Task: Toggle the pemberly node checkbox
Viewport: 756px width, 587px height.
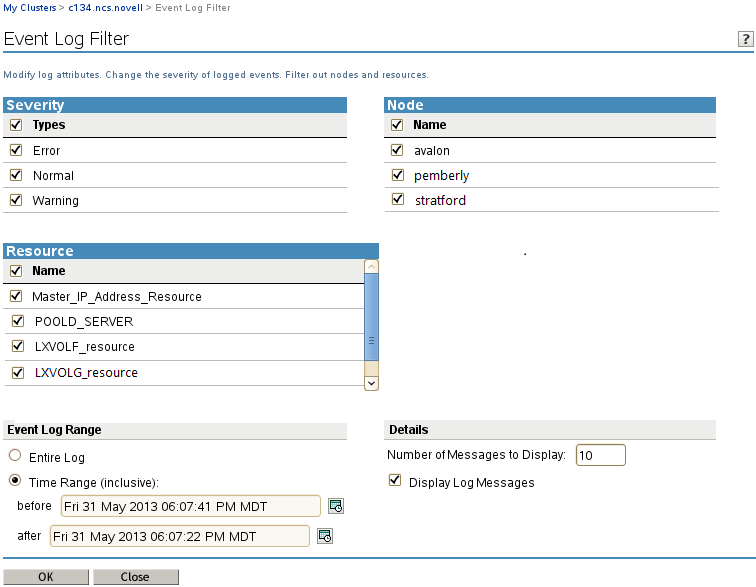Action: pos(398,175)
